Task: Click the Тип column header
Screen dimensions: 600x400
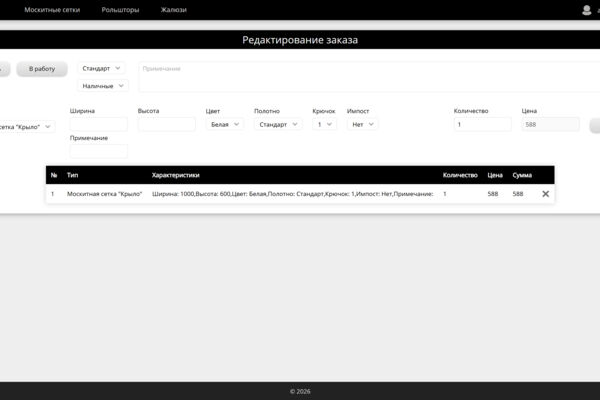Action: tap(72, 175)
